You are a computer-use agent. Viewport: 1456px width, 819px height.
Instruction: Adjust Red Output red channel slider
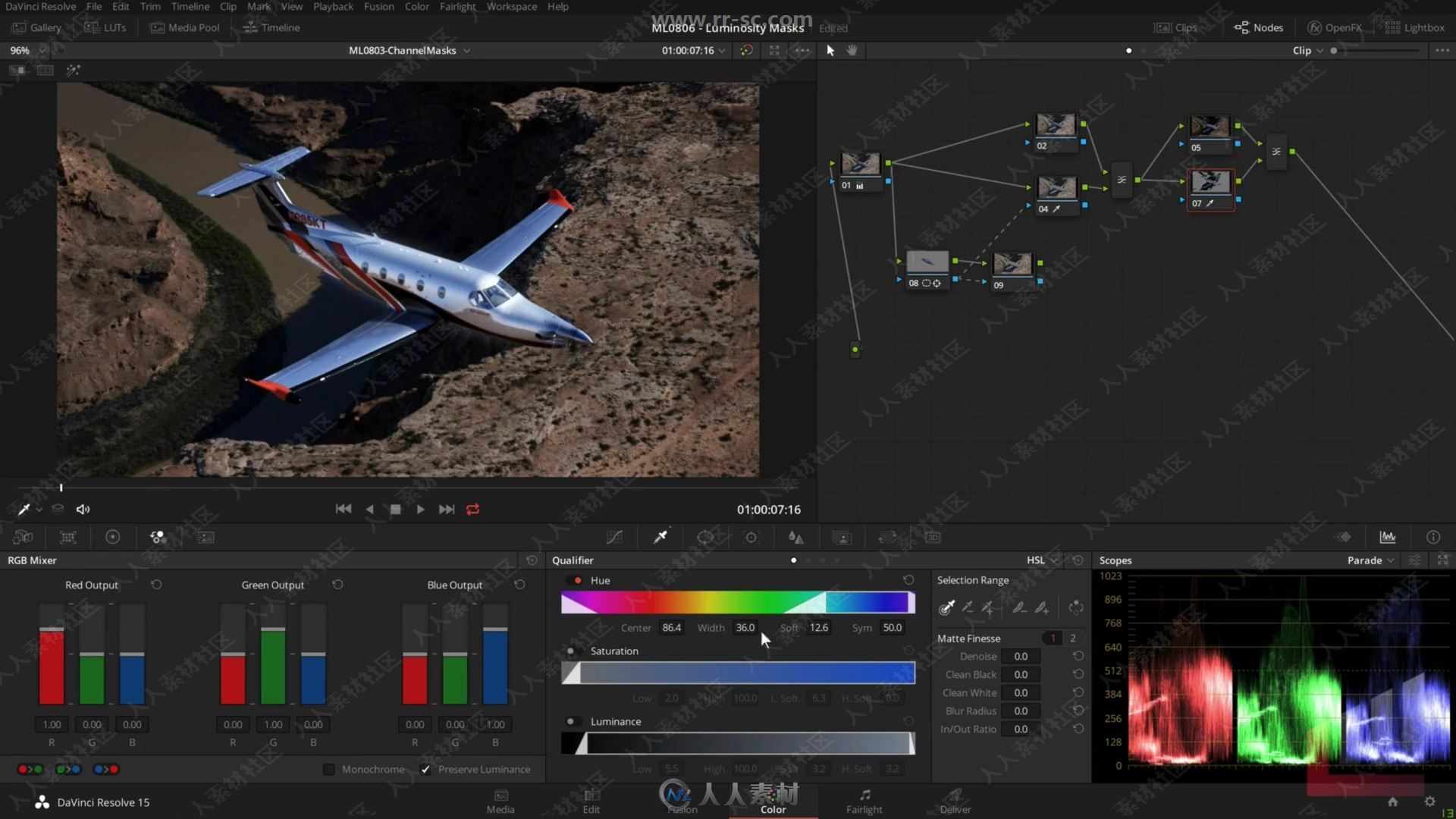[x=52, y=654]
